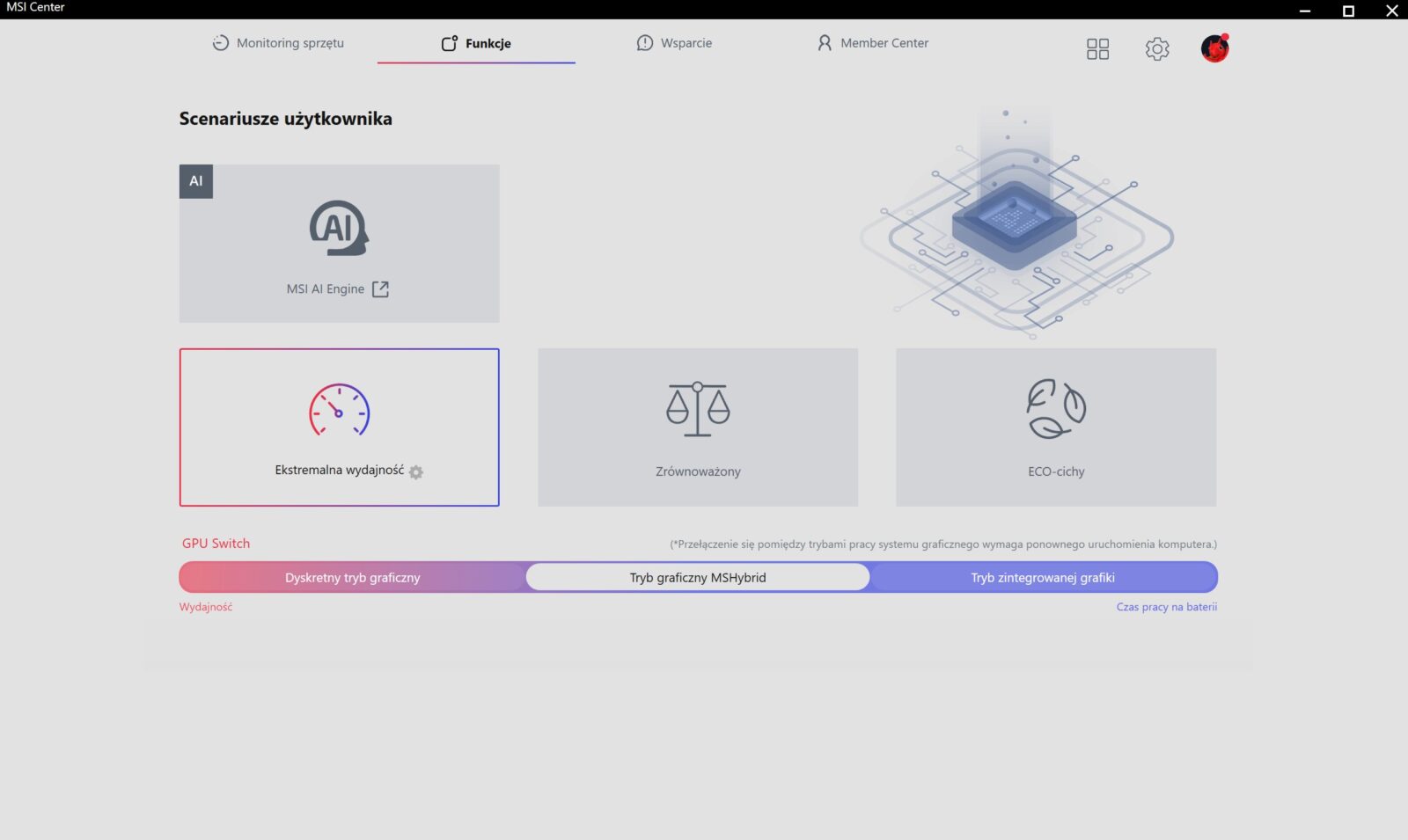Switch to Dyskretny tryb graficzny
The height and width of the screenshot is (840, 1408).
coord(352,578)
